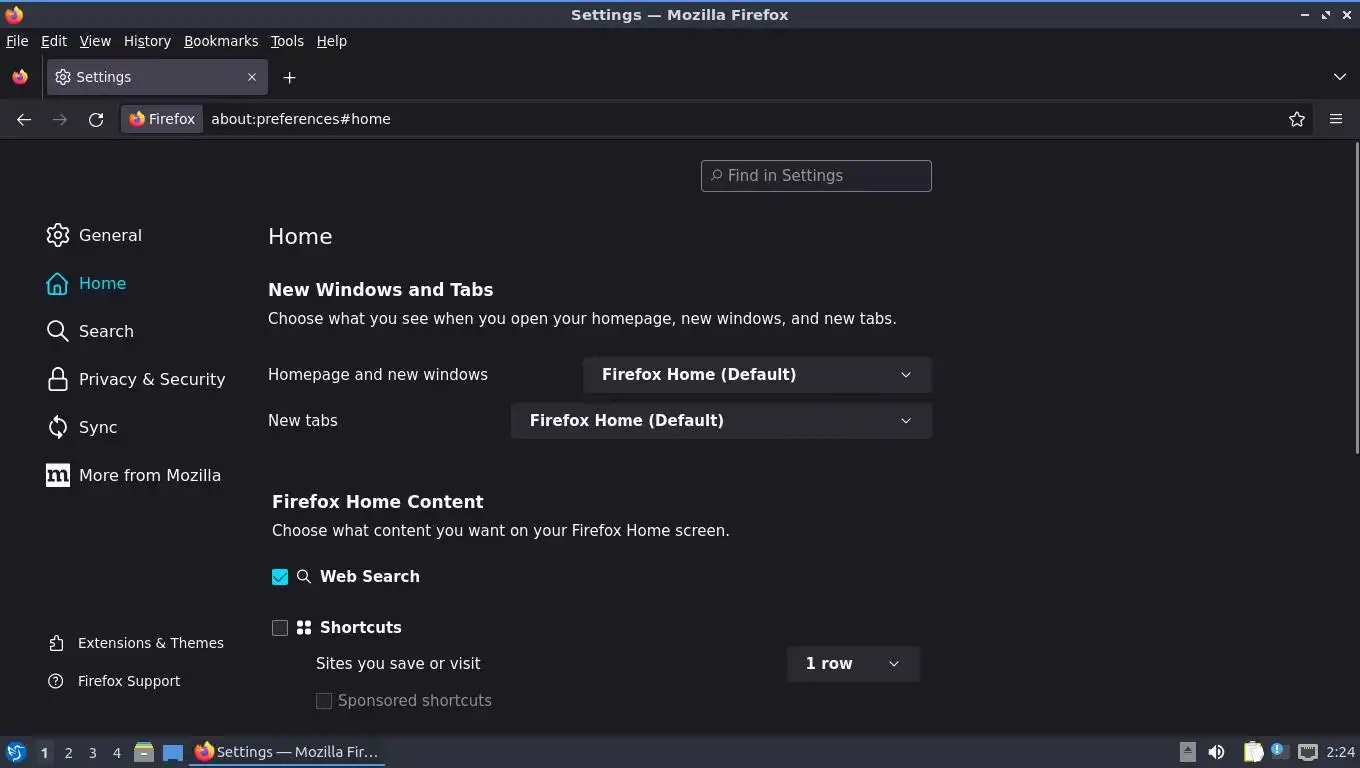
Task: Open the History menu
Action: (x=147, y=41)
